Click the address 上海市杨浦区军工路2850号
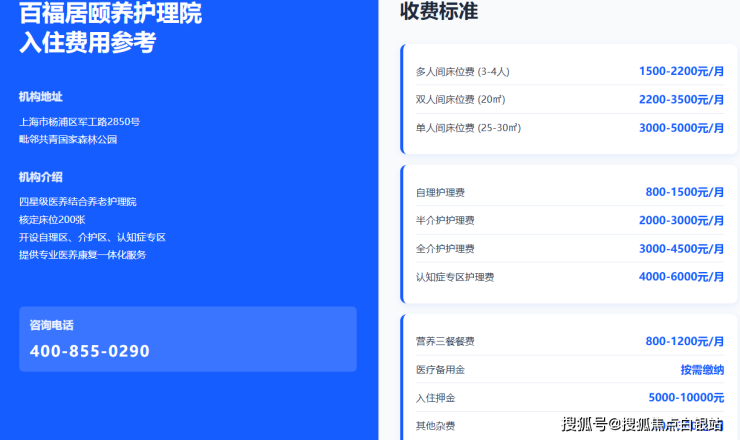Viewport: 740px width, 440px height. pyautogui.click(x=79, y=122)
